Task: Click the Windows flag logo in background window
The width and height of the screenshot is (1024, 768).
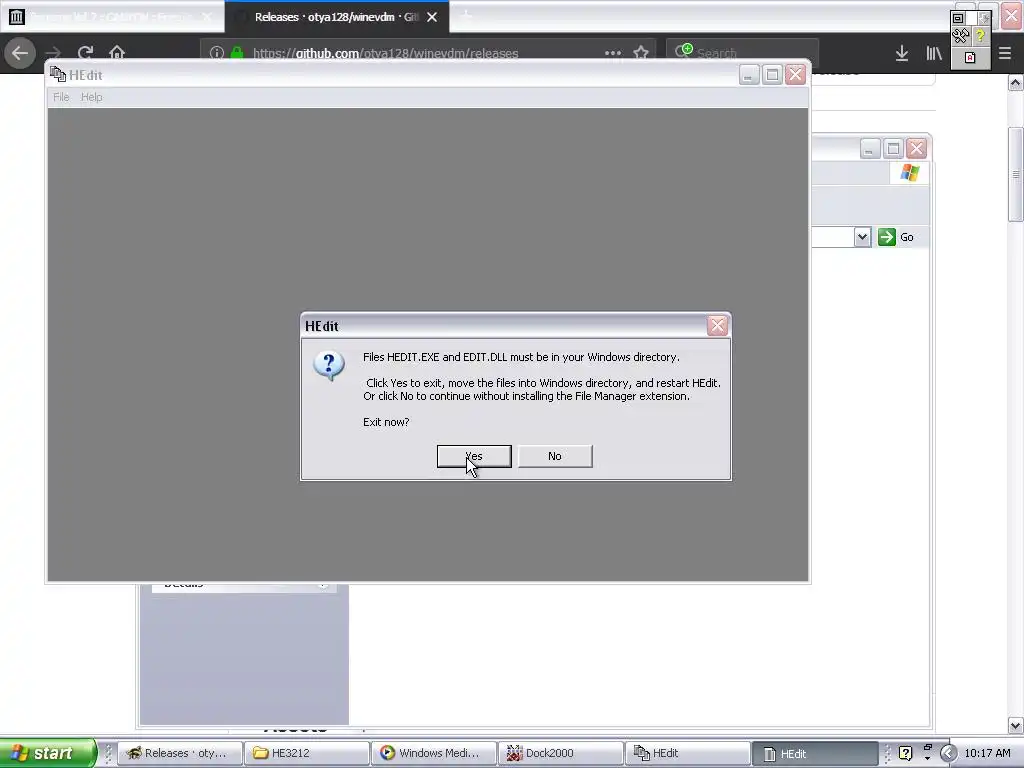Action: point(910,173)
